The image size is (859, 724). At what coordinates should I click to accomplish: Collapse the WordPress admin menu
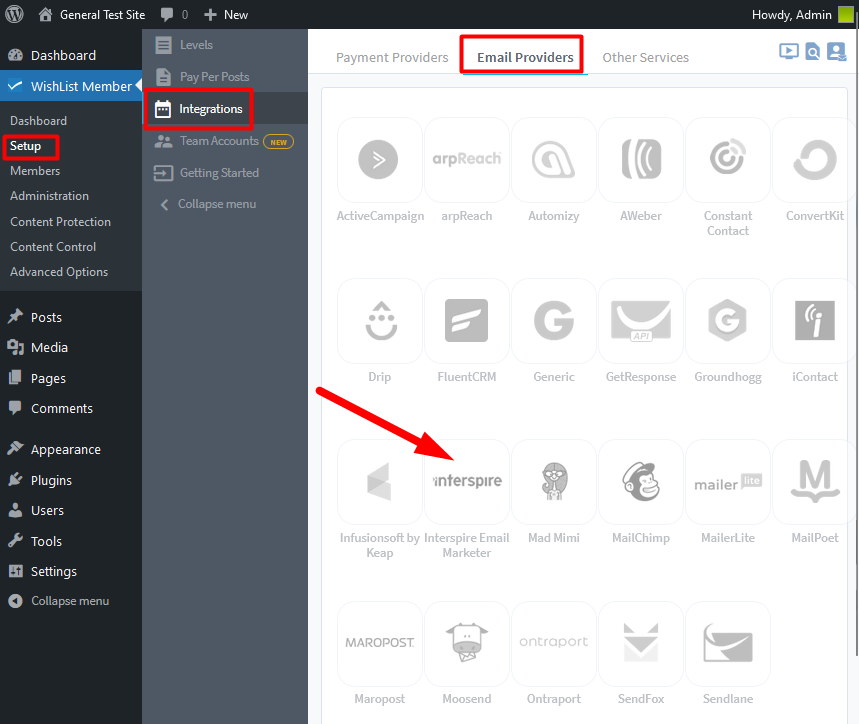(x=71, y=601)
